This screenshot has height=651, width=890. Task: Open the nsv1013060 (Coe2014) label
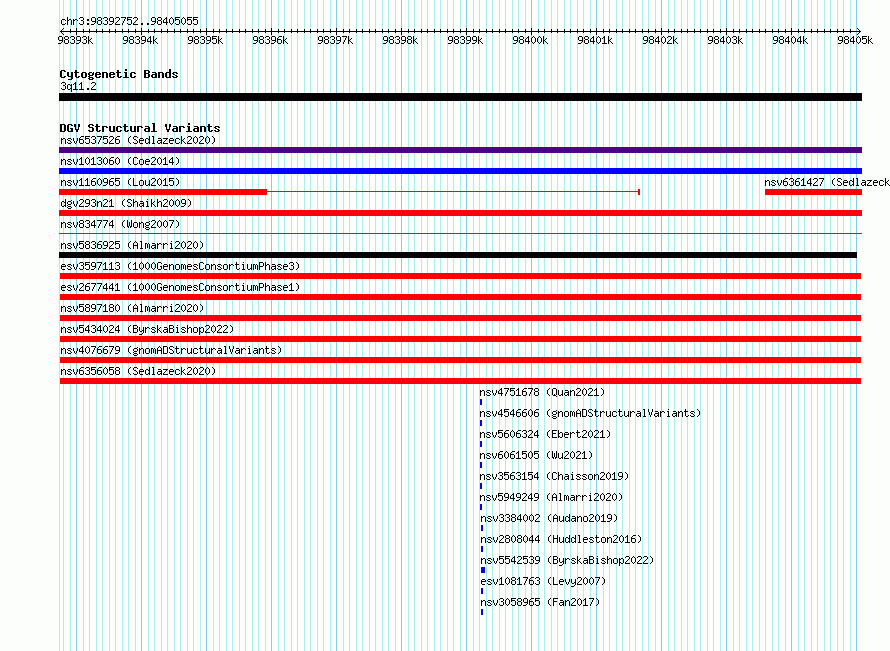coord(120,161)
